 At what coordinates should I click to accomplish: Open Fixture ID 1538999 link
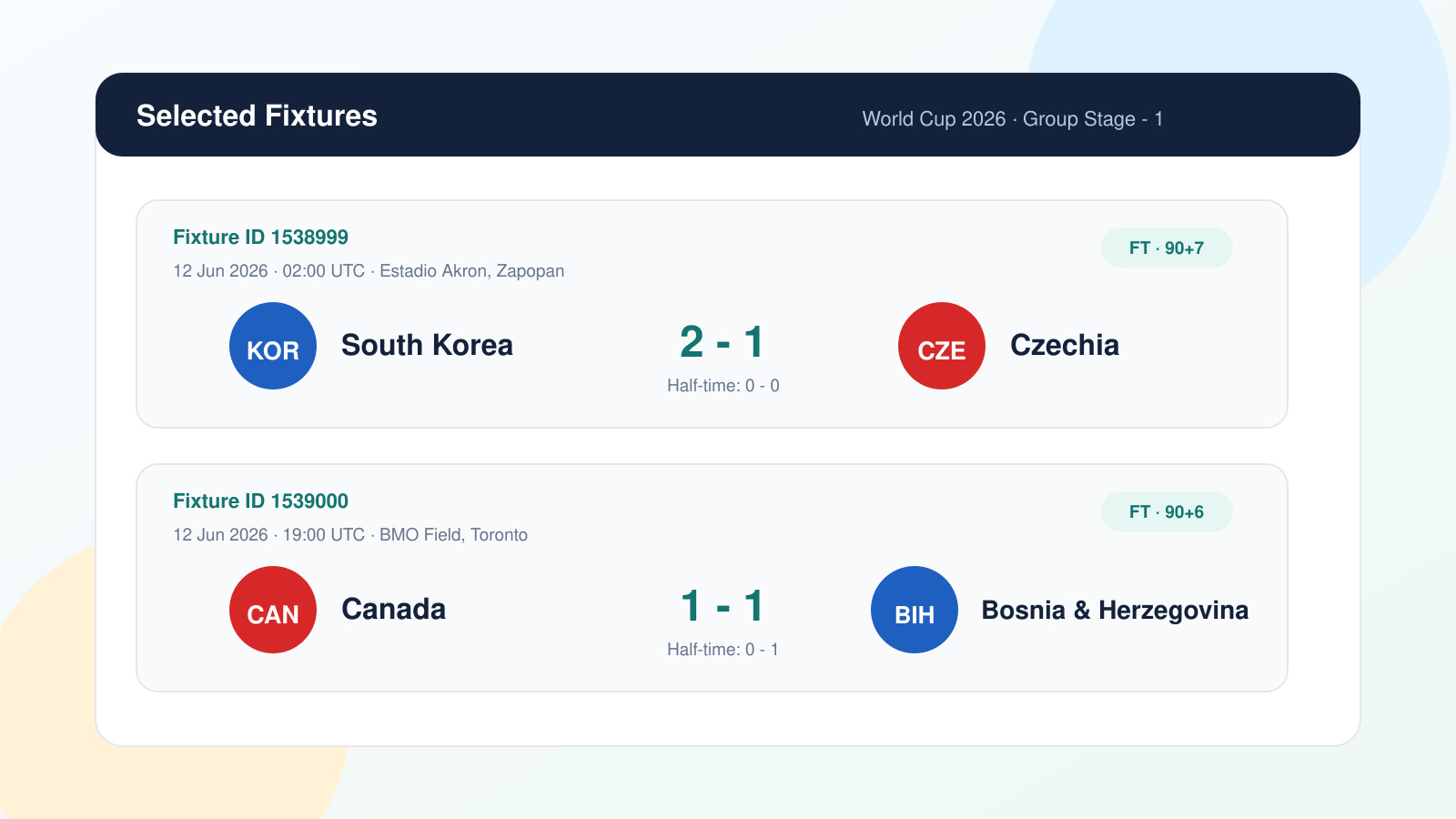[x=261, y=238]
